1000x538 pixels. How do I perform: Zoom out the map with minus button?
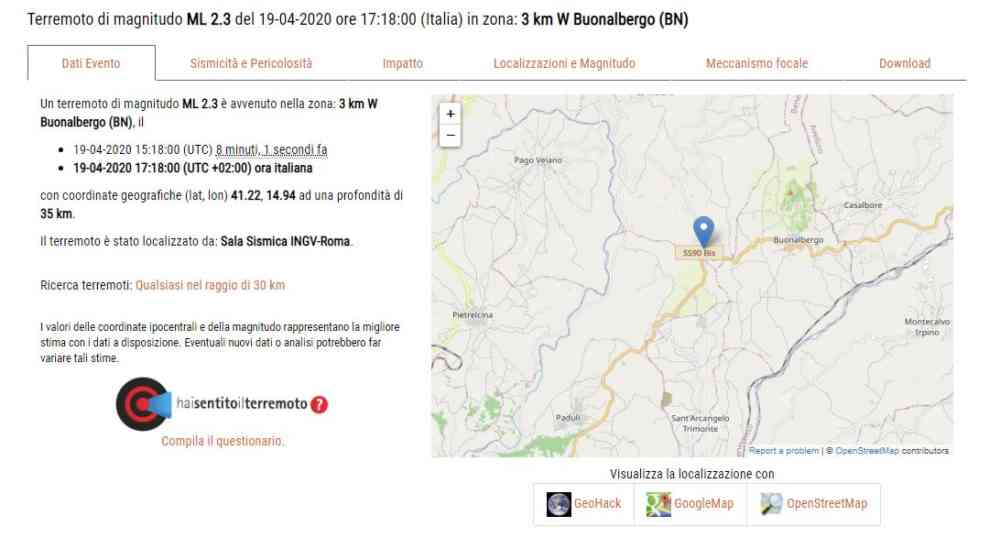click(450, 136)
